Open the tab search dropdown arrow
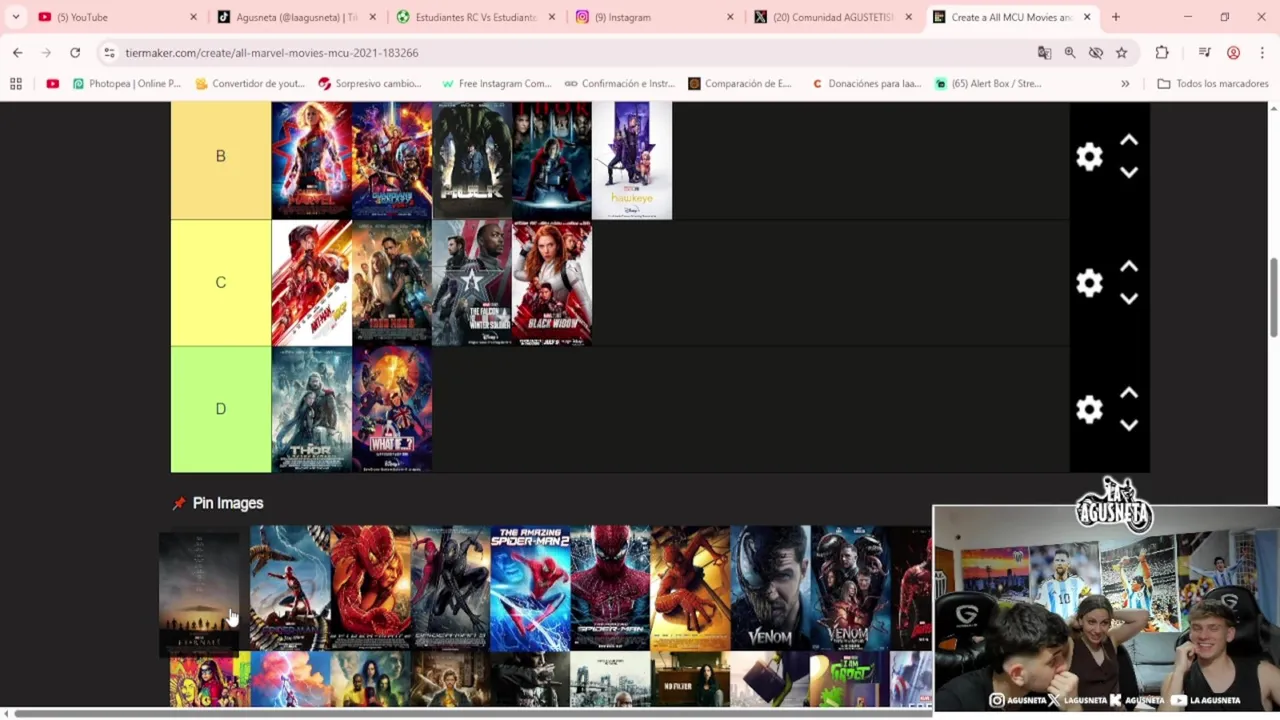The height and width of the screenshot is (720, 1280). tap(15, 17)
